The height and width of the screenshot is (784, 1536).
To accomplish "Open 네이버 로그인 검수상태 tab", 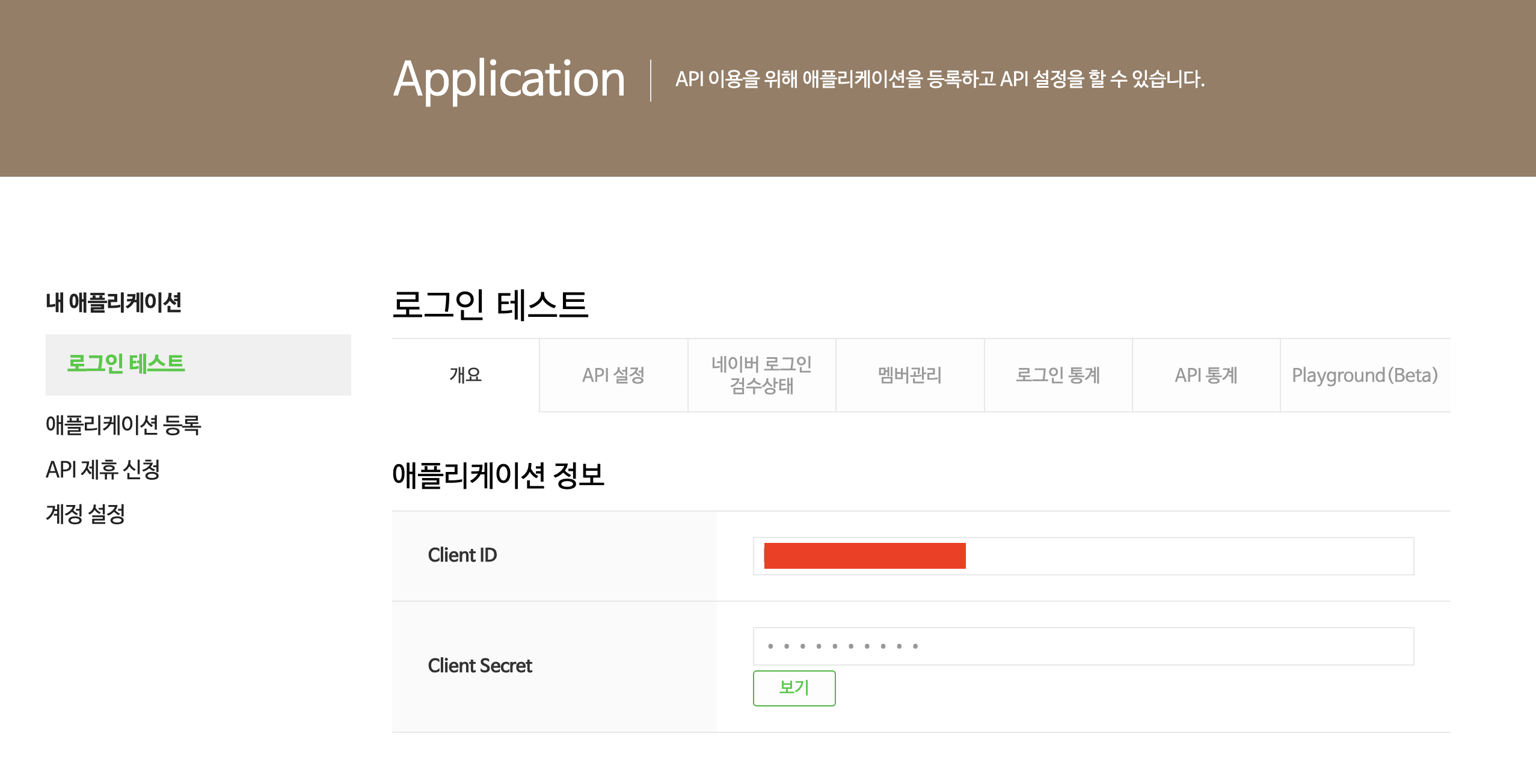I will point(761,375).
